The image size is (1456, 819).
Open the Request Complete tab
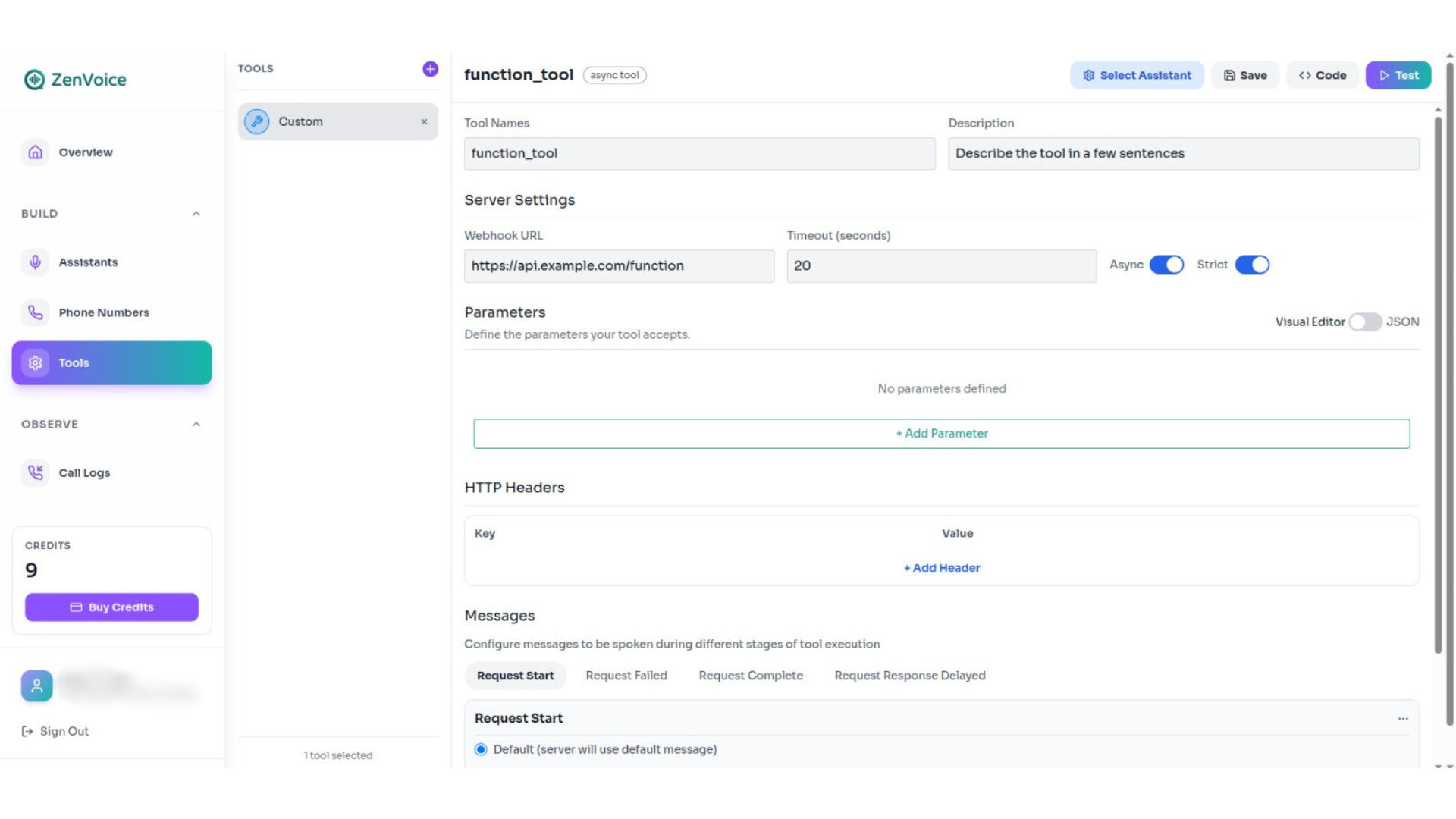pos(750,675)
